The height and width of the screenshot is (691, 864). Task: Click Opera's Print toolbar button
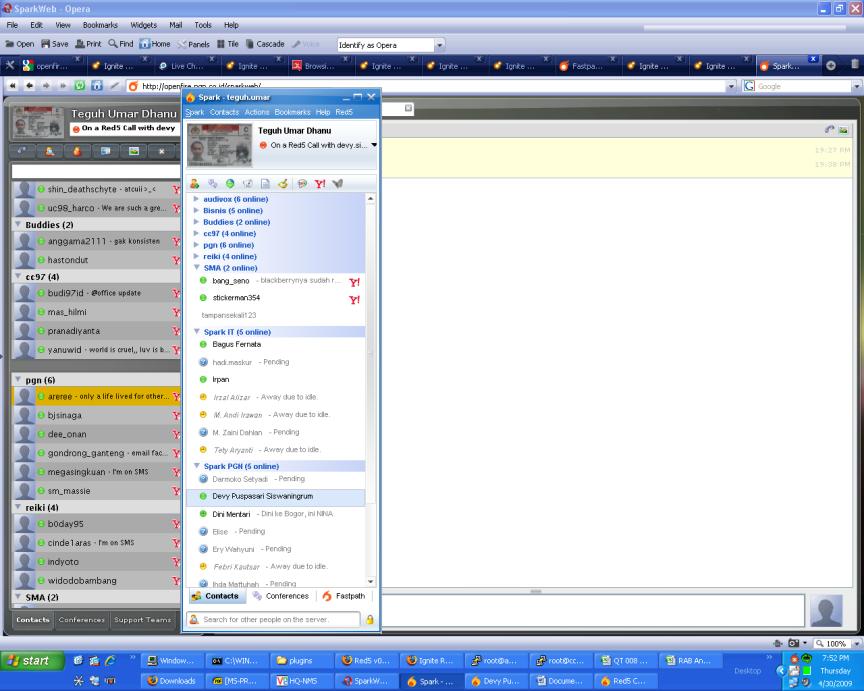[x=88, y=44]
